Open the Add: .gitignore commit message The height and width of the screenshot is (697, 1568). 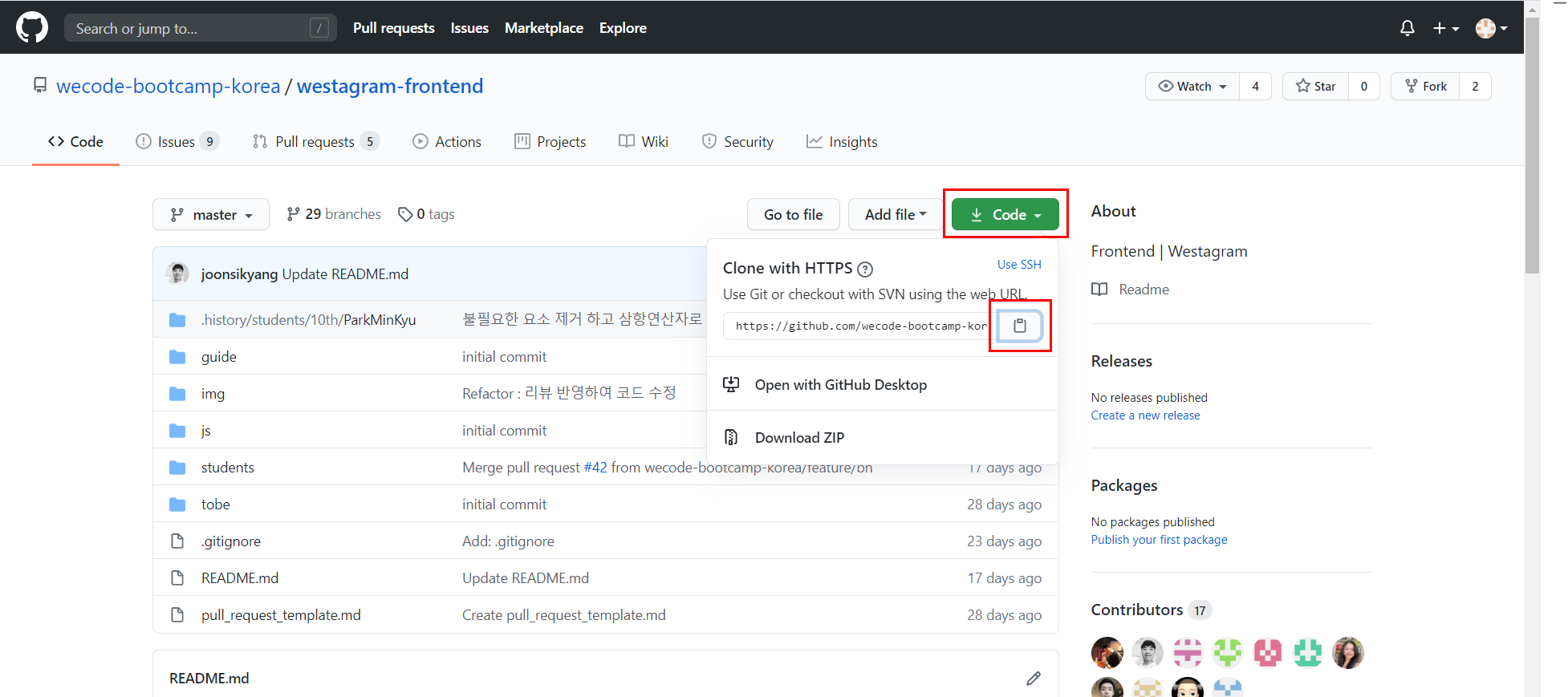[x=508, y=541]
